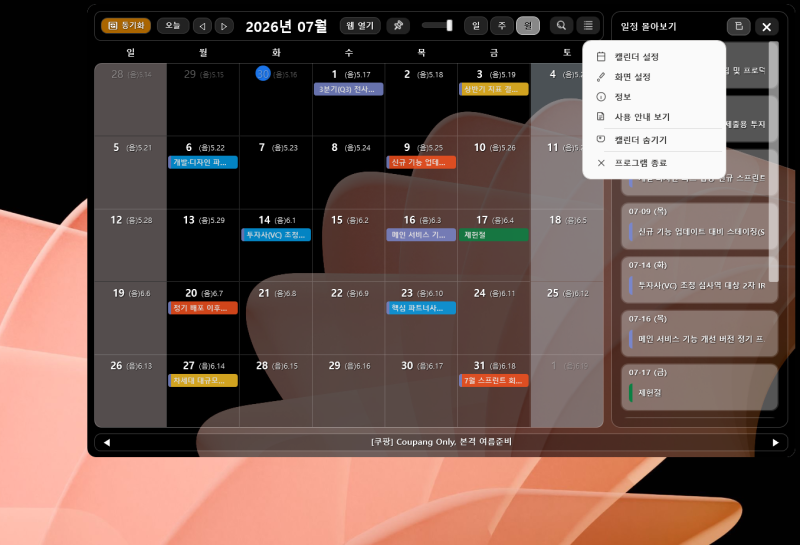The height and width of the screenshot is (545, 800).
Task: Switch to 주 week view
Action: (502, 26)
